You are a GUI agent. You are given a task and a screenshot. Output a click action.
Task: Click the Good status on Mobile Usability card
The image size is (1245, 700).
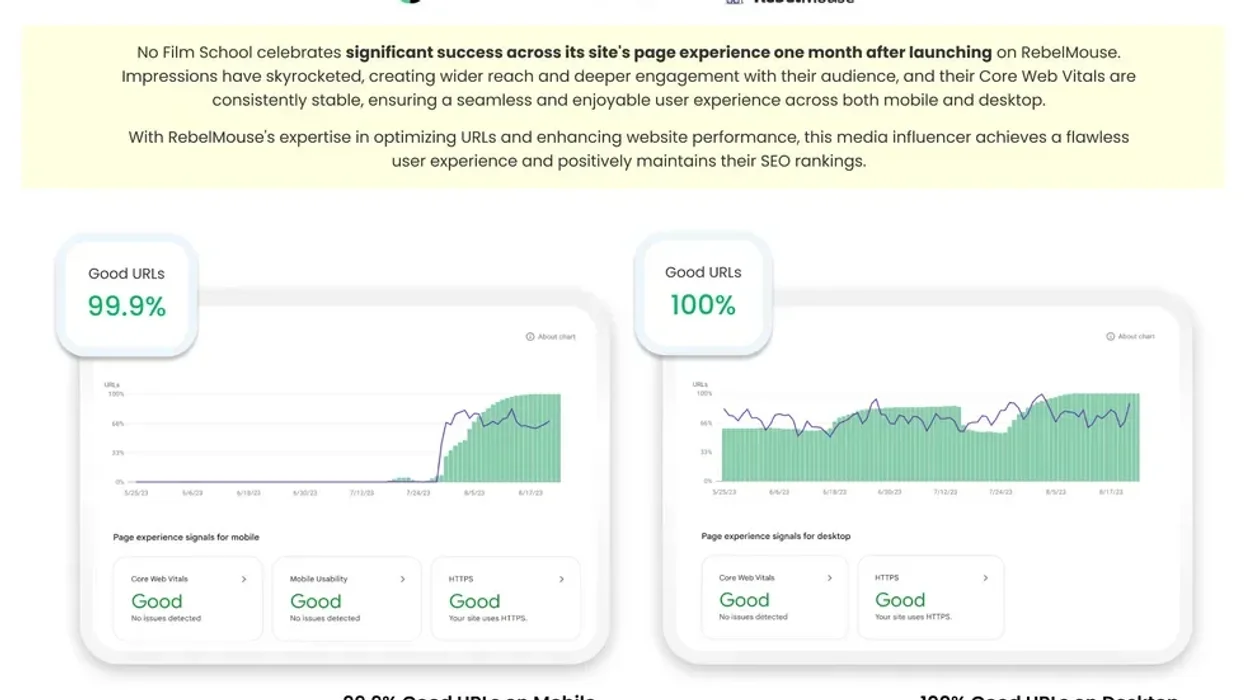click(316, 600)
